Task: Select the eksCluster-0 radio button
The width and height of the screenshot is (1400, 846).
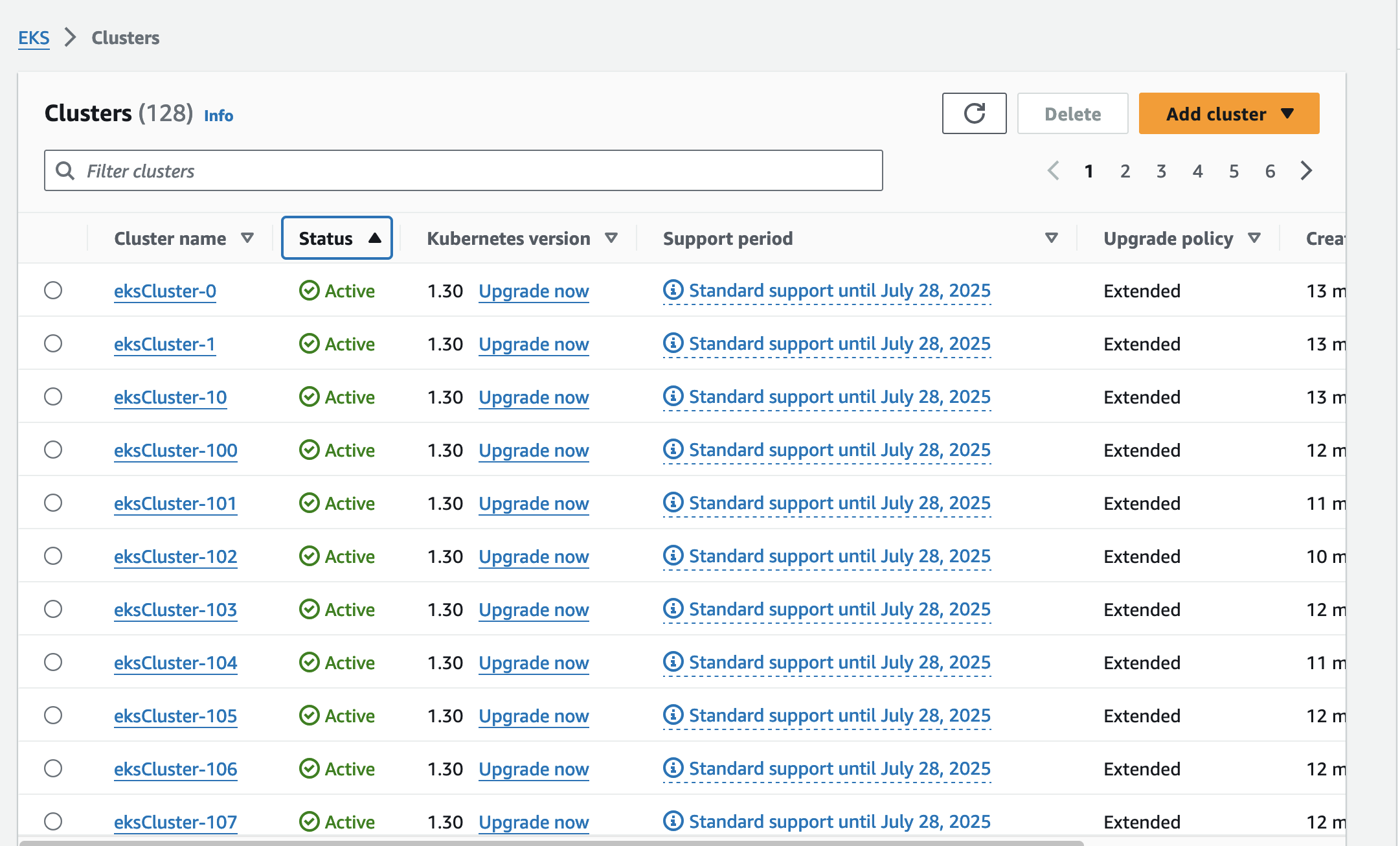Action: pyautogui.click(x=53, y=290)
